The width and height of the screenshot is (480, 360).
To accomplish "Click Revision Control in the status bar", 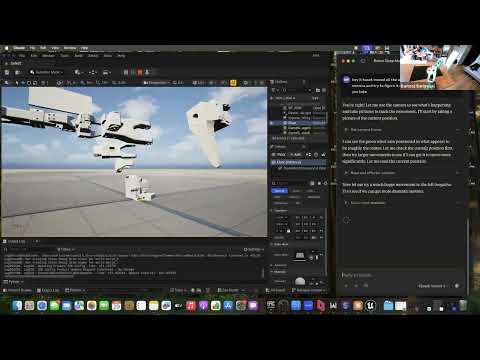I will pyautogui.click(x=309, y=290).
